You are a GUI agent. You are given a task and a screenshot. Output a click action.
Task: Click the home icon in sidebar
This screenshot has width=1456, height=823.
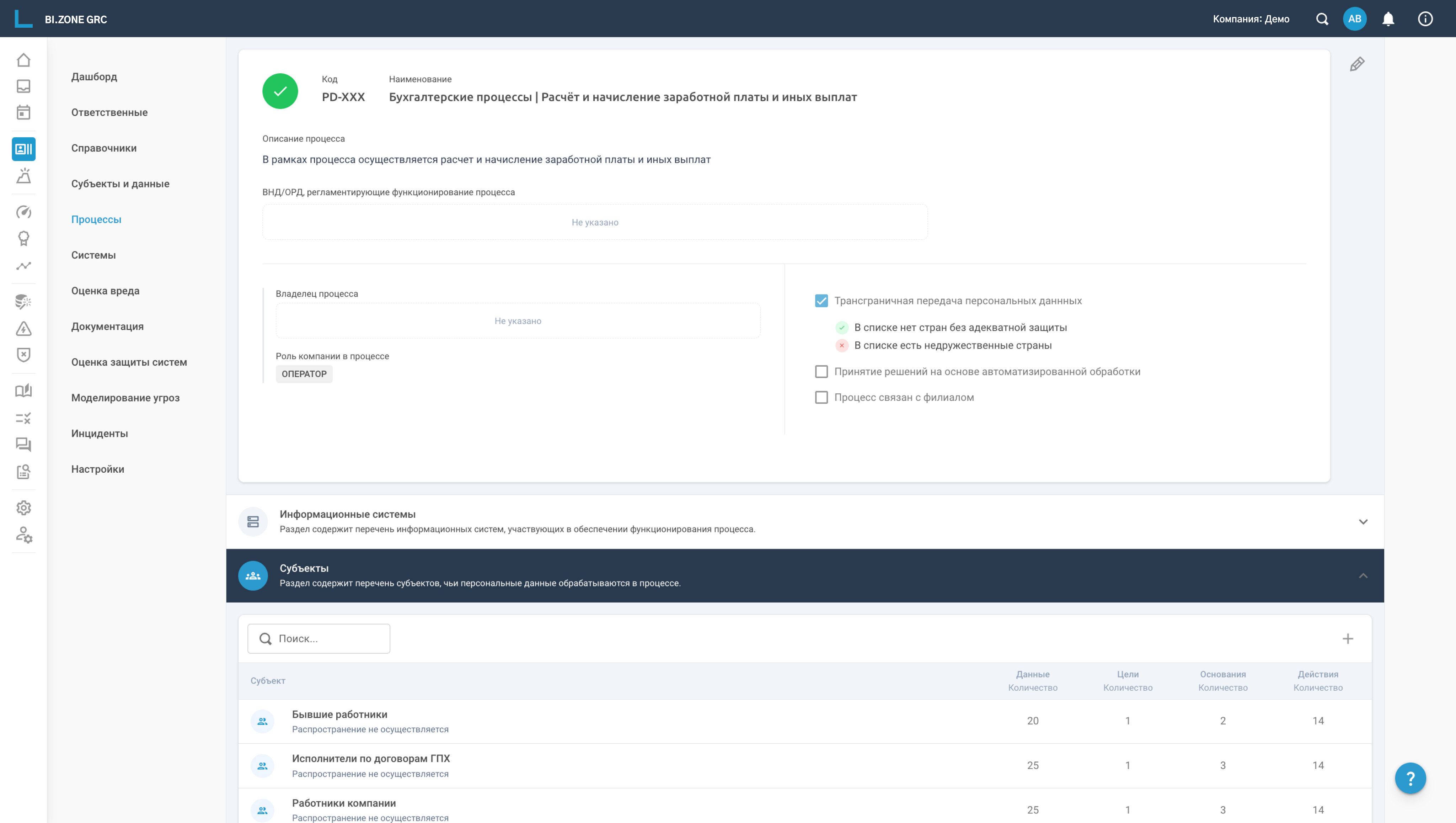pyautogui.click(x=23, y=60)
